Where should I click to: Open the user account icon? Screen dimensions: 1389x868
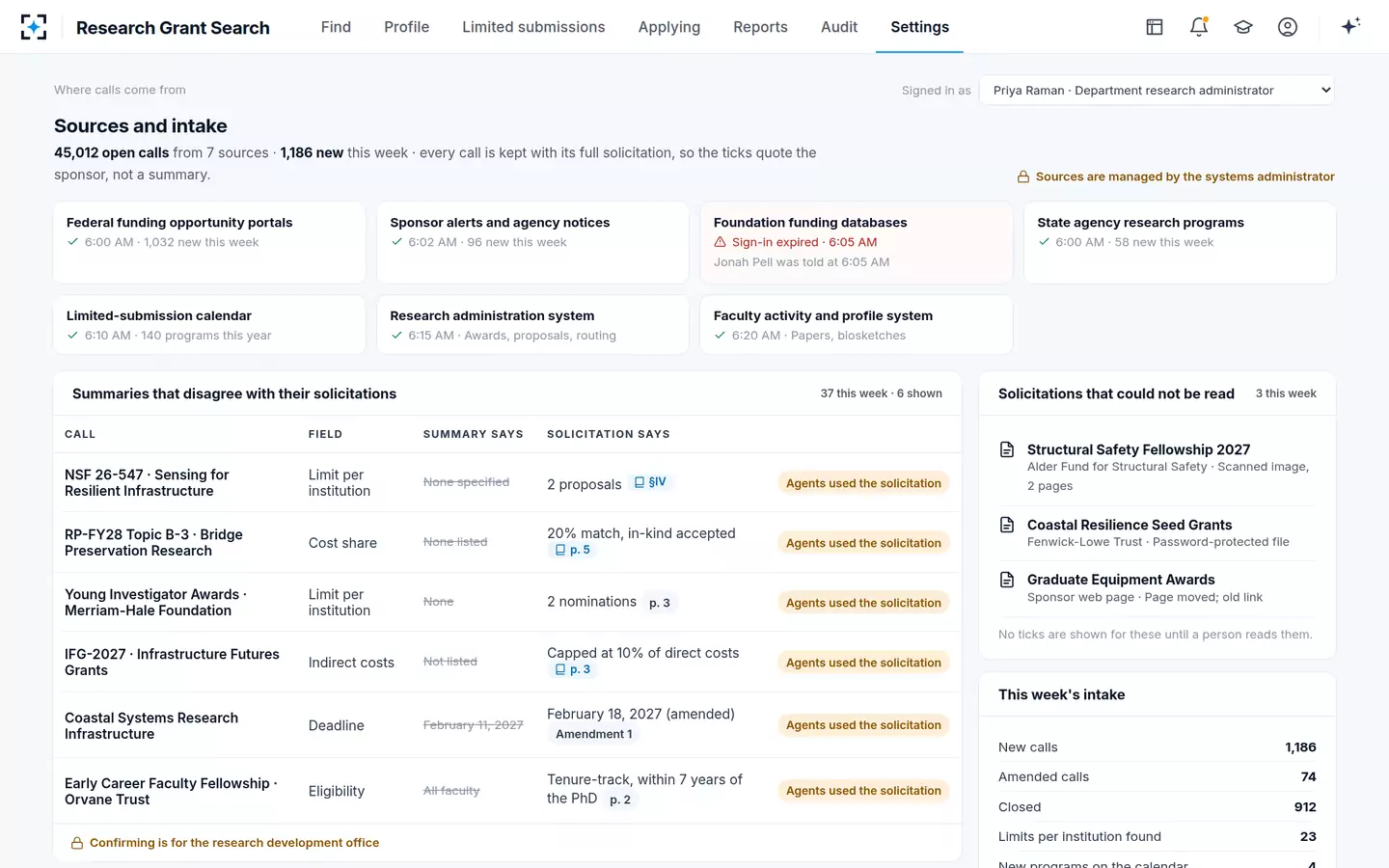point(1288,27)
